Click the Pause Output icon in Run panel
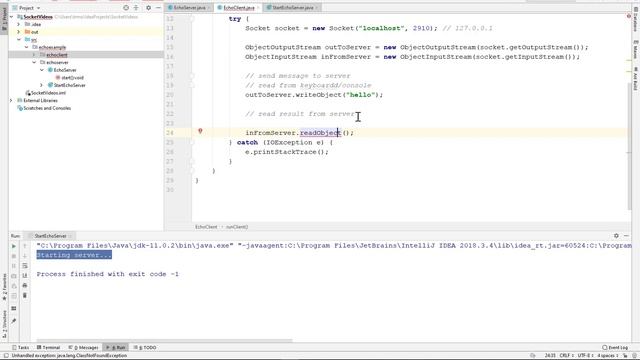This screenshot has height=360, width=640. click(x=13, y=266)
